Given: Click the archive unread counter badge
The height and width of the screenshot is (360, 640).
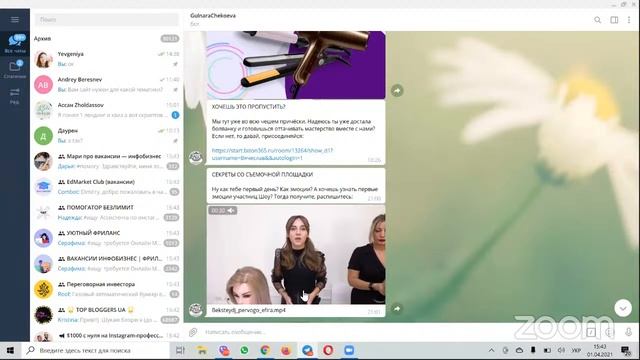Looking at the screenshot, I should pyautogui.click(x=170, y=39).
